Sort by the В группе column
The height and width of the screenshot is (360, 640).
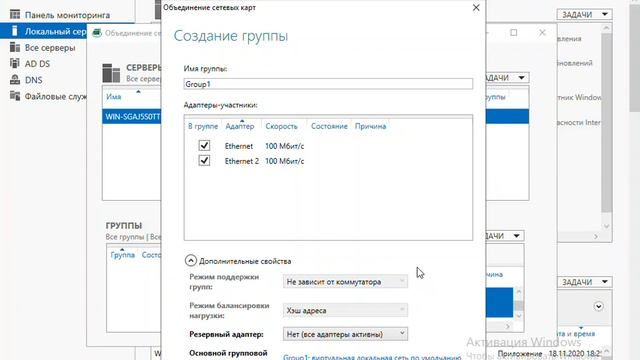coord(203,126)
